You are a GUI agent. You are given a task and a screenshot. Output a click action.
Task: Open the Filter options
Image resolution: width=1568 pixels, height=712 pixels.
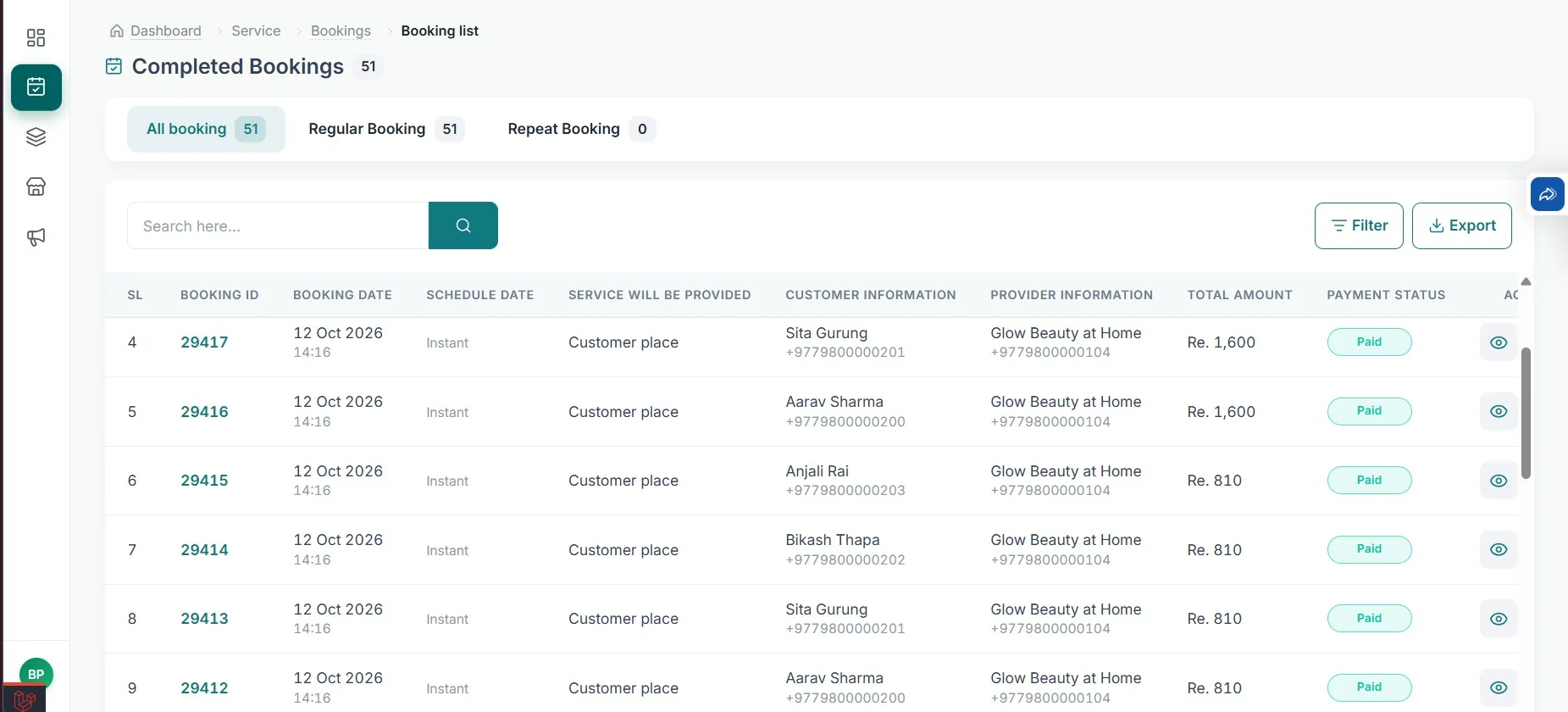[x=1359, y=225]
